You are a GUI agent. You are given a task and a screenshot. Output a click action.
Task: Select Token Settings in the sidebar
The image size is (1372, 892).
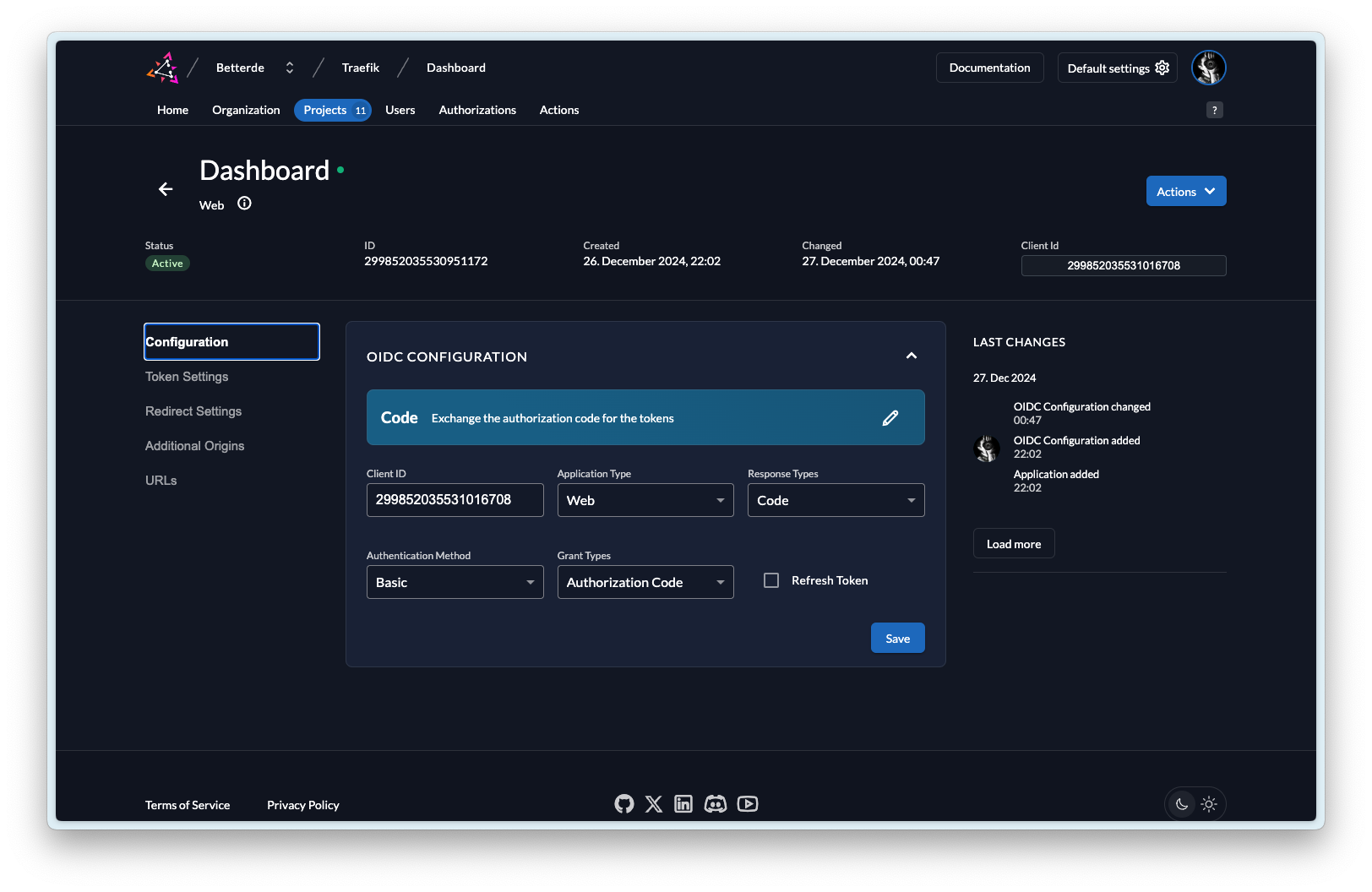click(187, 377)
